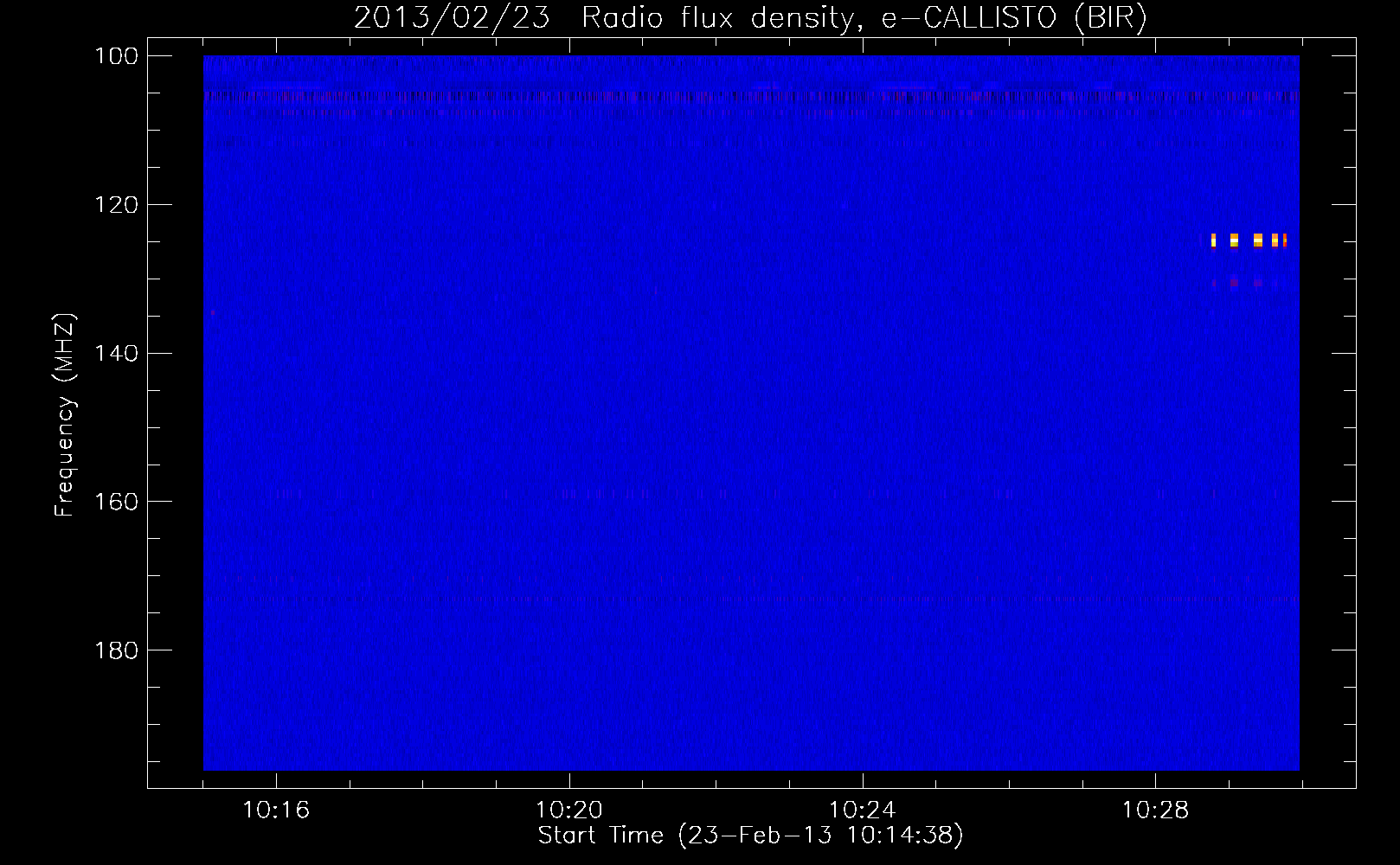Click the dark interference band near 105 MHz
1400x865 pixels.
click(x=751, y=97)
